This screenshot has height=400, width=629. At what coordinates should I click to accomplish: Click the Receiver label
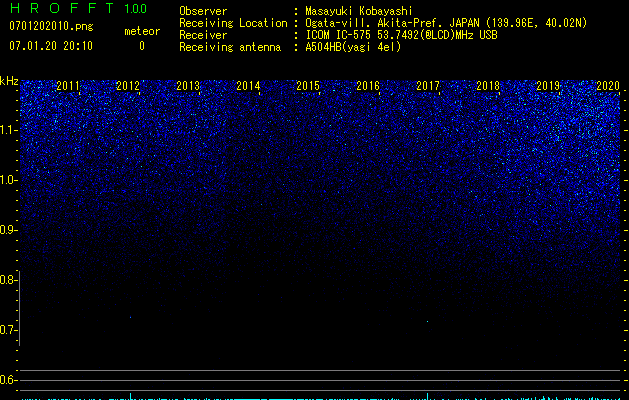click(203, 35)
